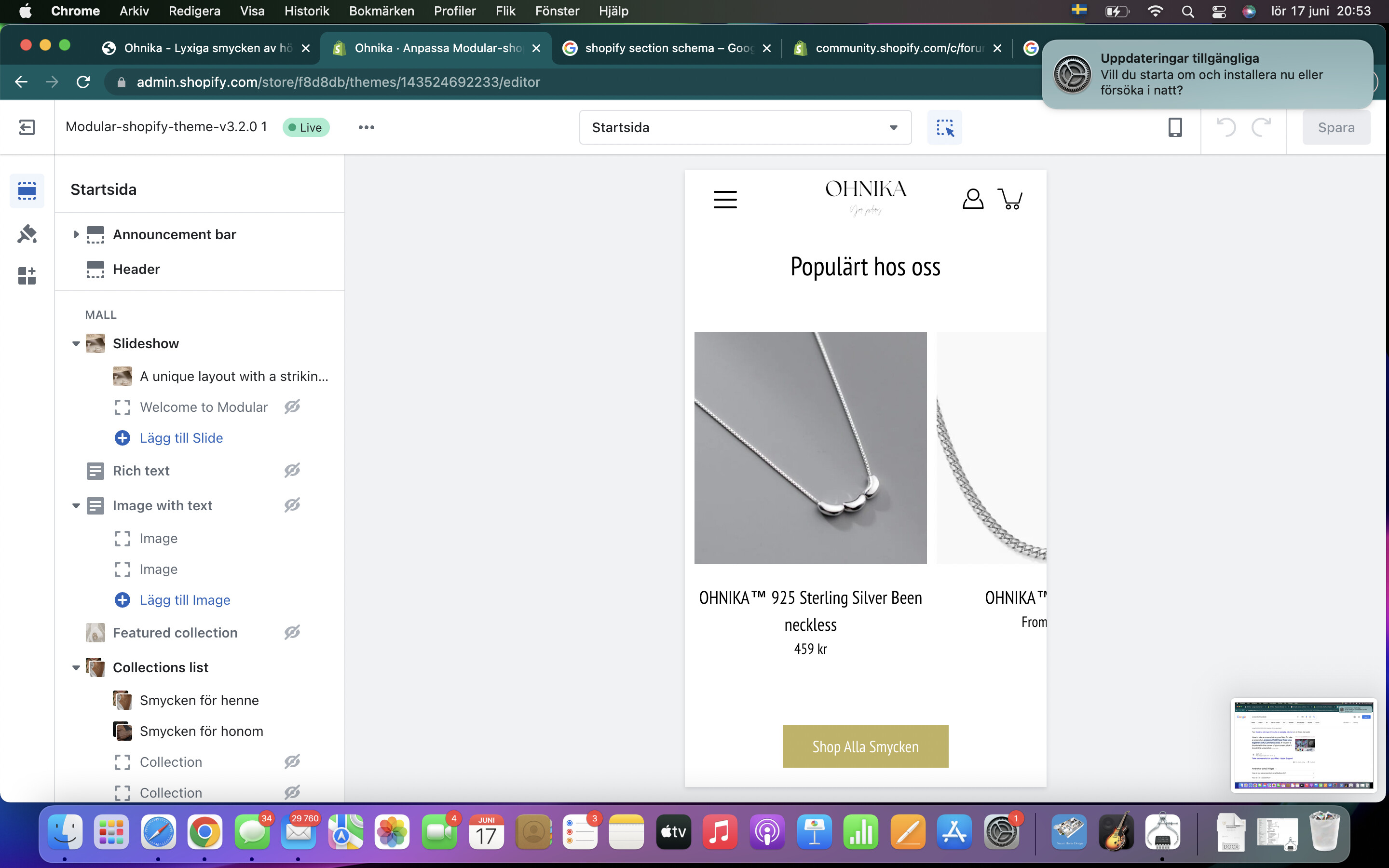Expand the Announcement bar section
The image size is (1389, 868).
76,234
